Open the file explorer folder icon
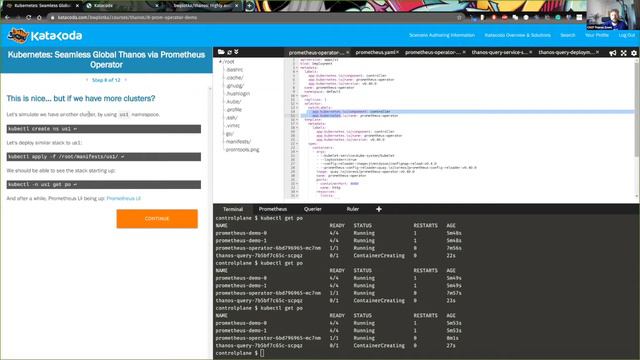 221,52
